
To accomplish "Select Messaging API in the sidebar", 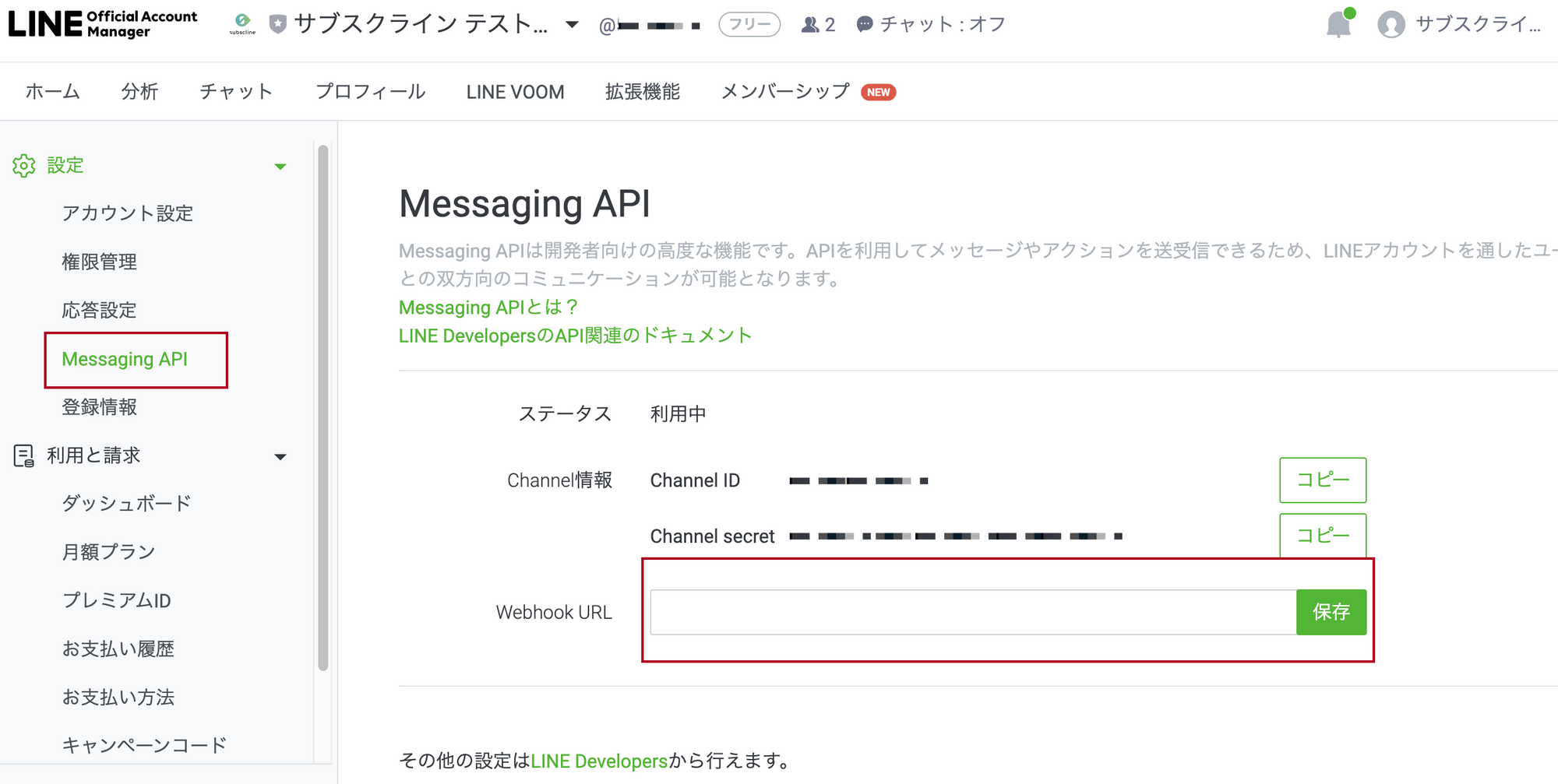I will [125, 359].
